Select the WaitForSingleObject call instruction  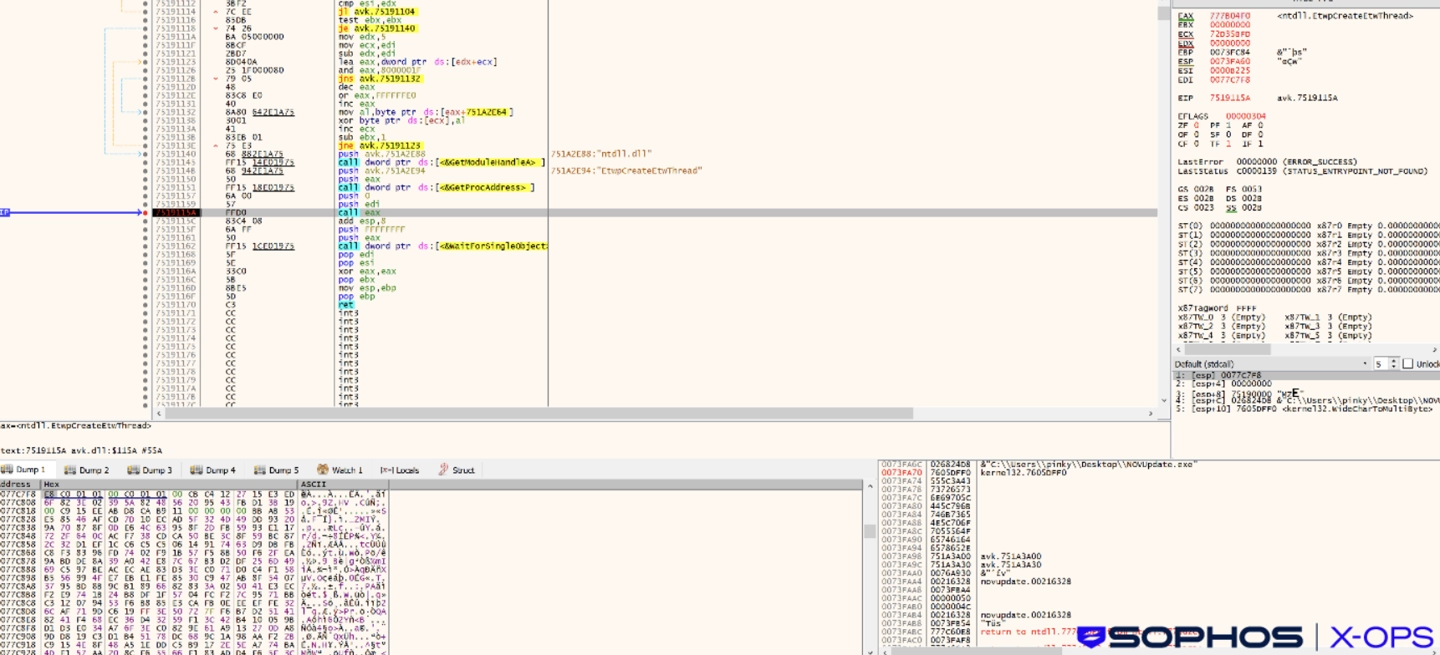pos(442,246)
